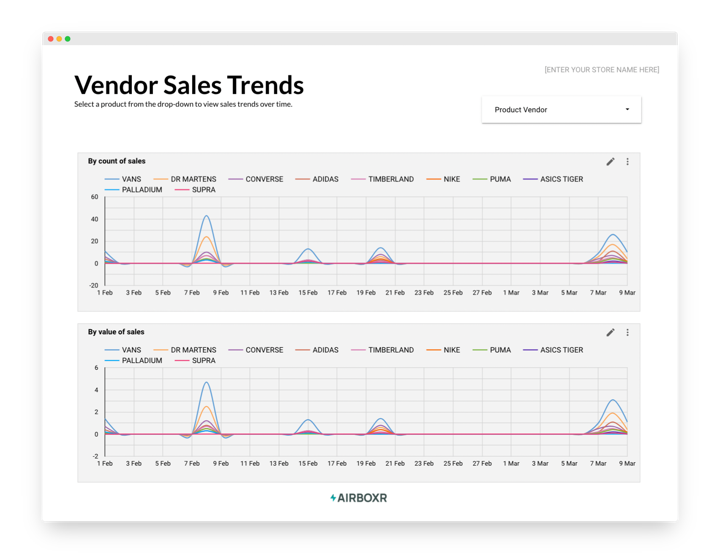Edit the By value of sales chart
The width and height of the screenshot is (720, 553).
pos(610,333)
